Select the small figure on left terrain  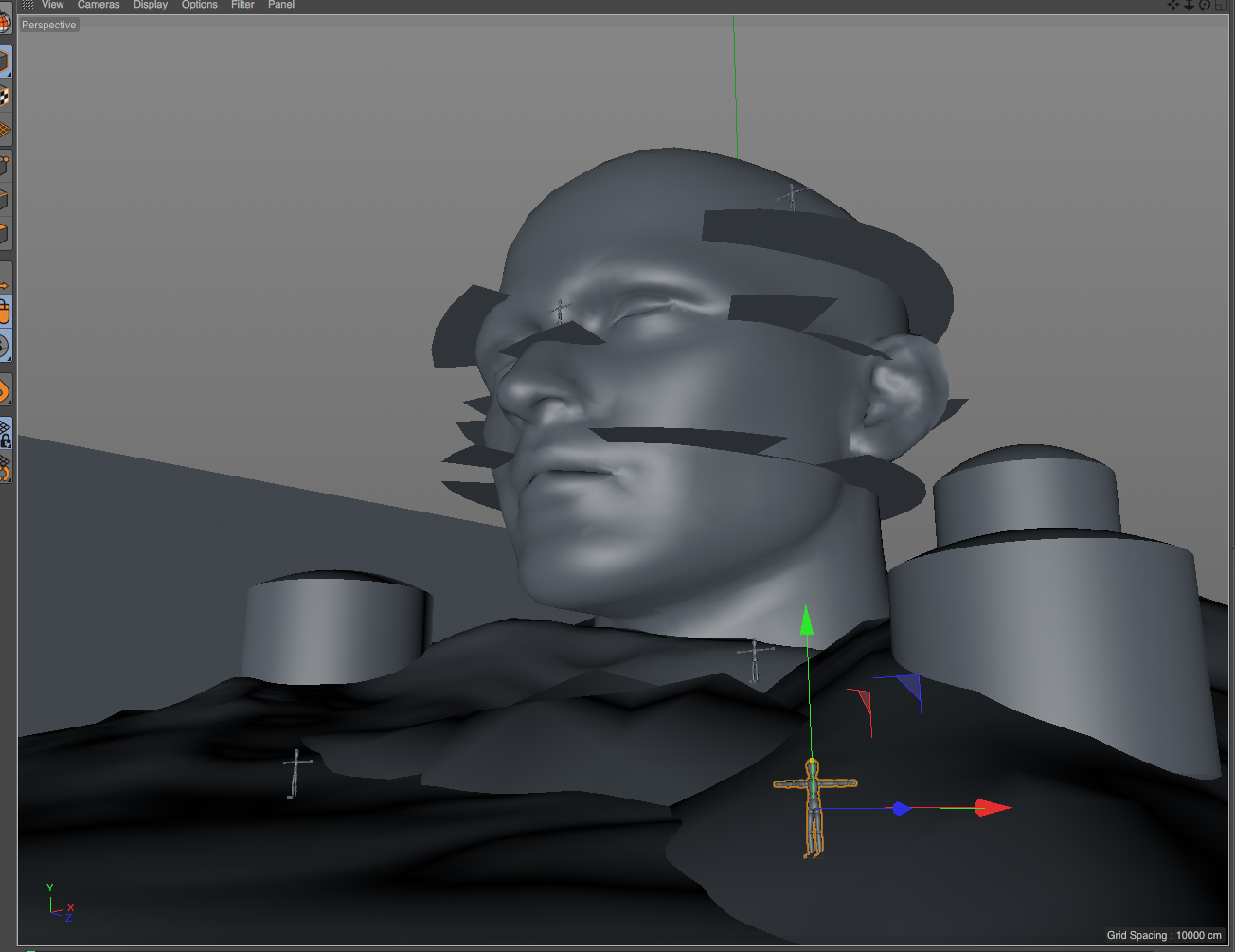pyautogui.click(x=296, y=773)
